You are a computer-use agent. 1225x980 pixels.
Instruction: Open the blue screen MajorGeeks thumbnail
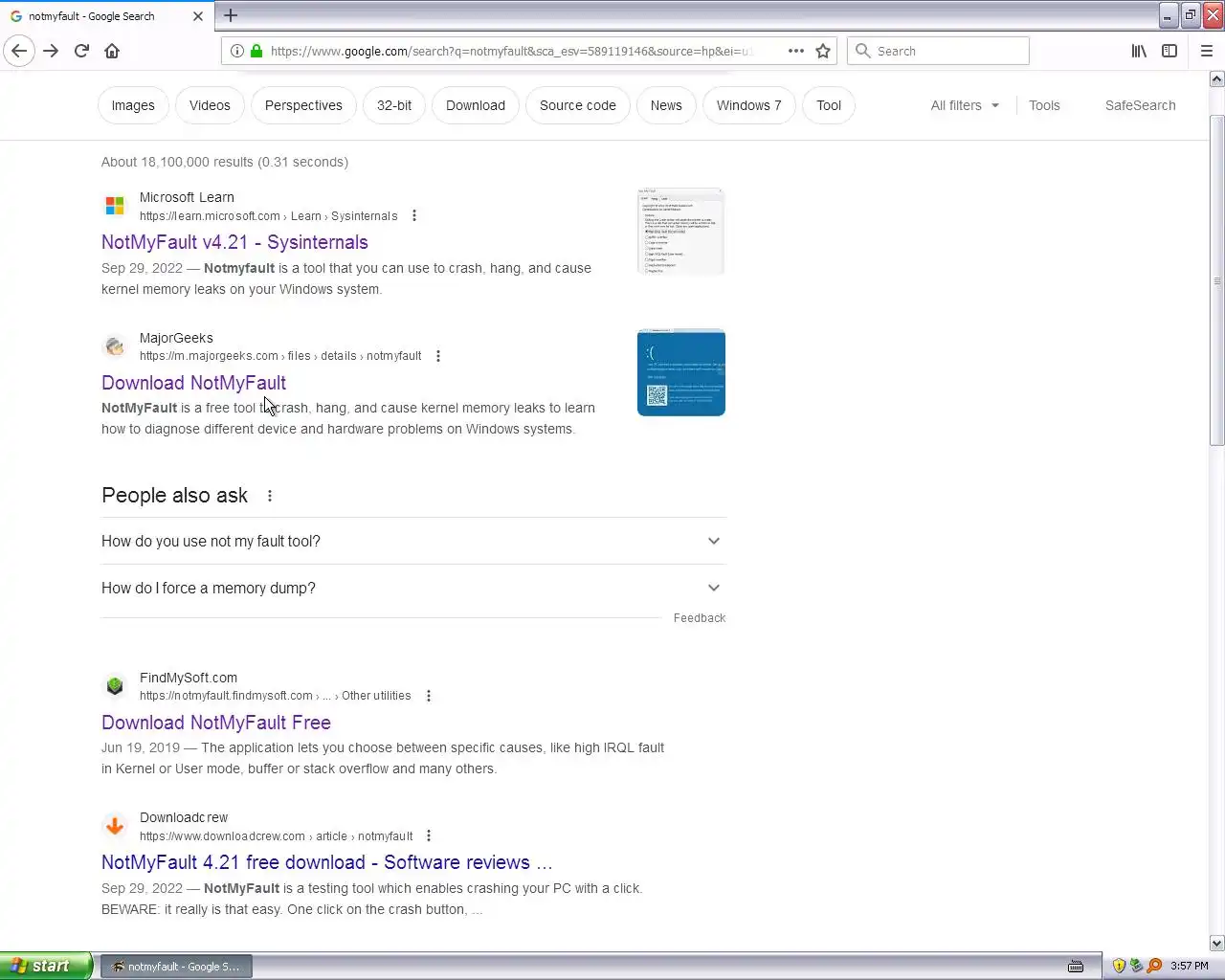[681, 372]
